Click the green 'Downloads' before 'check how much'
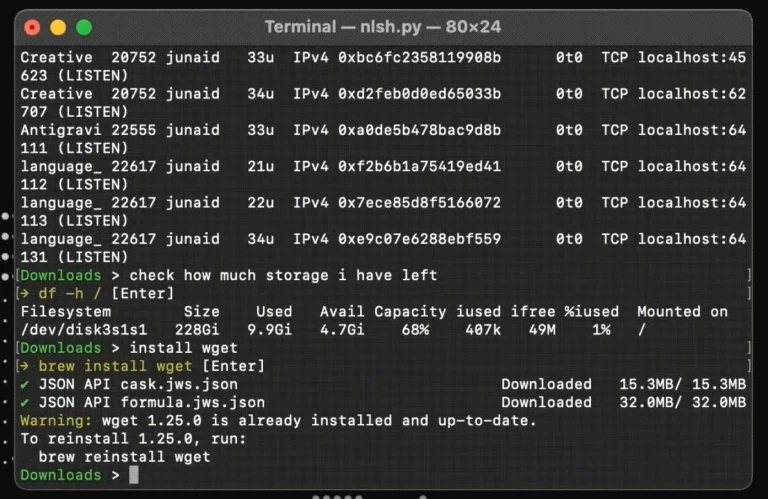Image resolution: width=768 pixels, height=499 pixels. point(61,276)
